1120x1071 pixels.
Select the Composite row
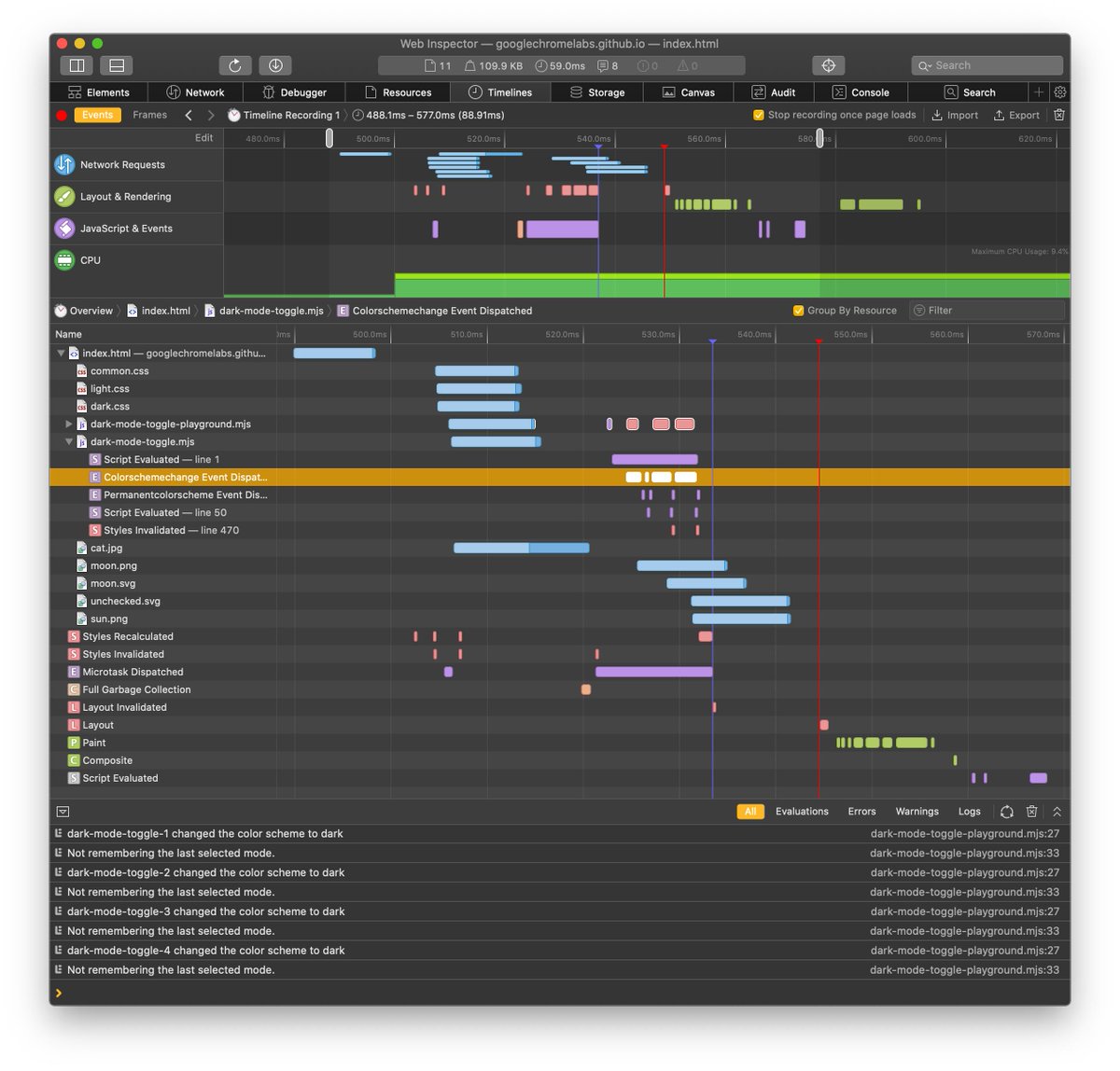click(x=560, y=760)
